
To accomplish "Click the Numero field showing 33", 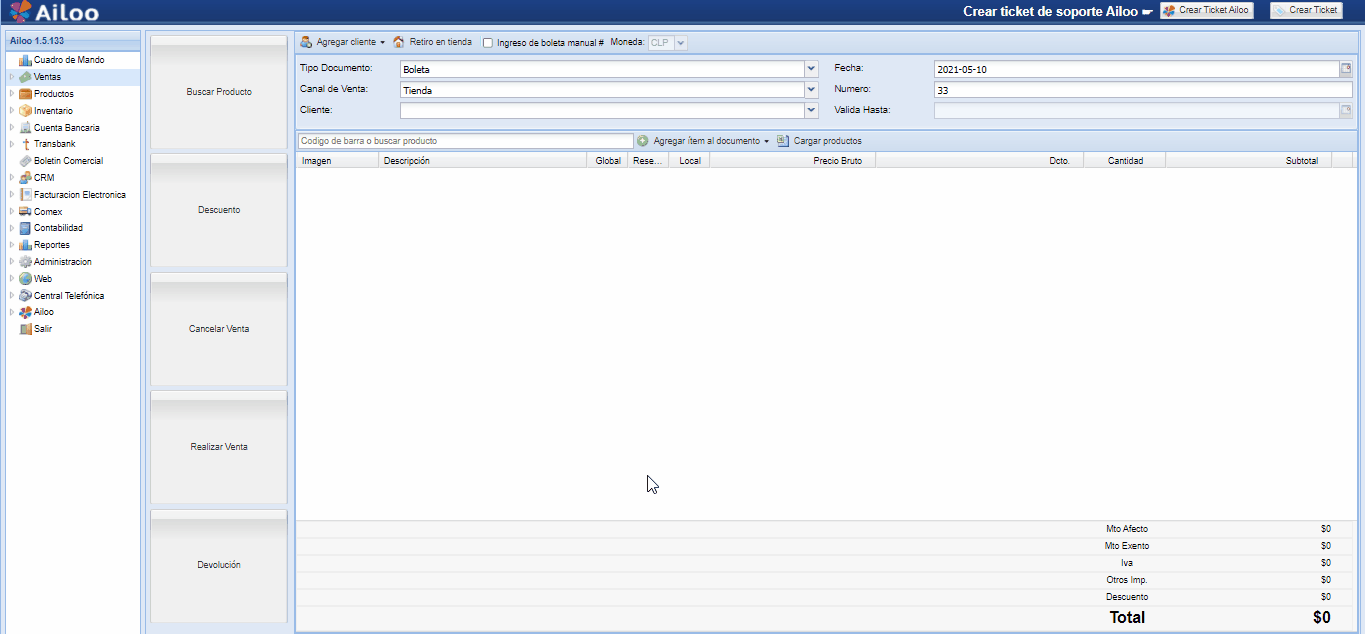I will click(1143, 90).
